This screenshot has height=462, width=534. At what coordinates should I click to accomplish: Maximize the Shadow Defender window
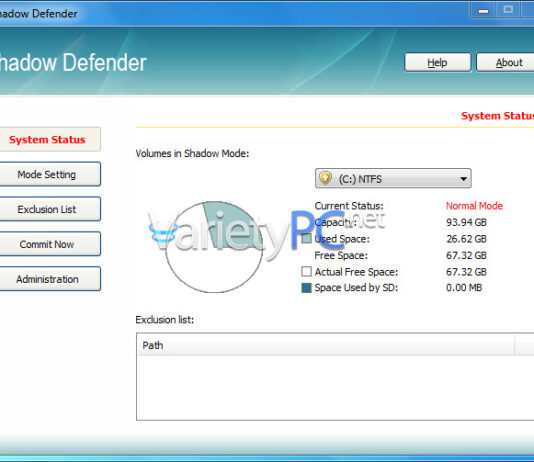508,10
